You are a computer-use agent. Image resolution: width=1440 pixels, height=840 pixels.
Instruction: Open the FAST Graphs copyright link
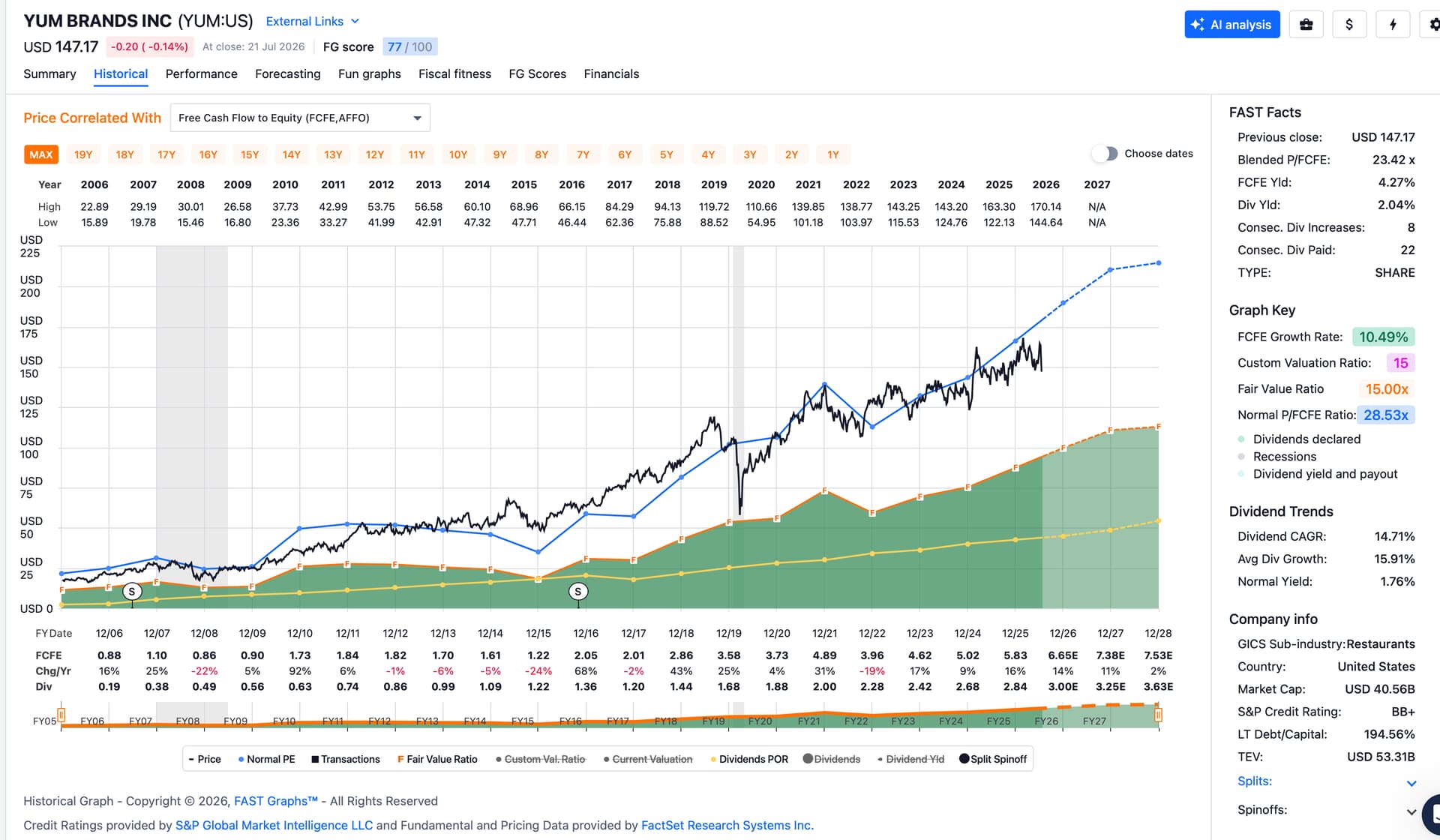[276, 801]
